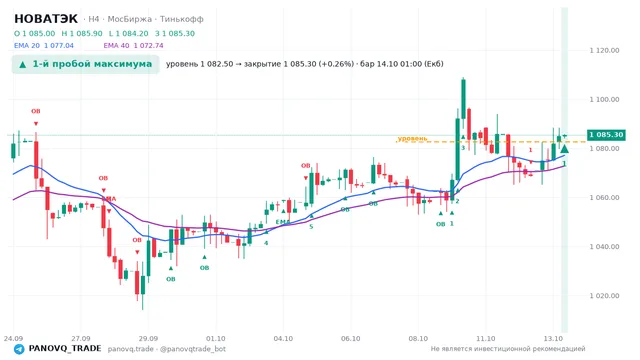Click the Тинькофф broker label
The height and width of the screenshot is (360, 640).
(x=181, y=19)
